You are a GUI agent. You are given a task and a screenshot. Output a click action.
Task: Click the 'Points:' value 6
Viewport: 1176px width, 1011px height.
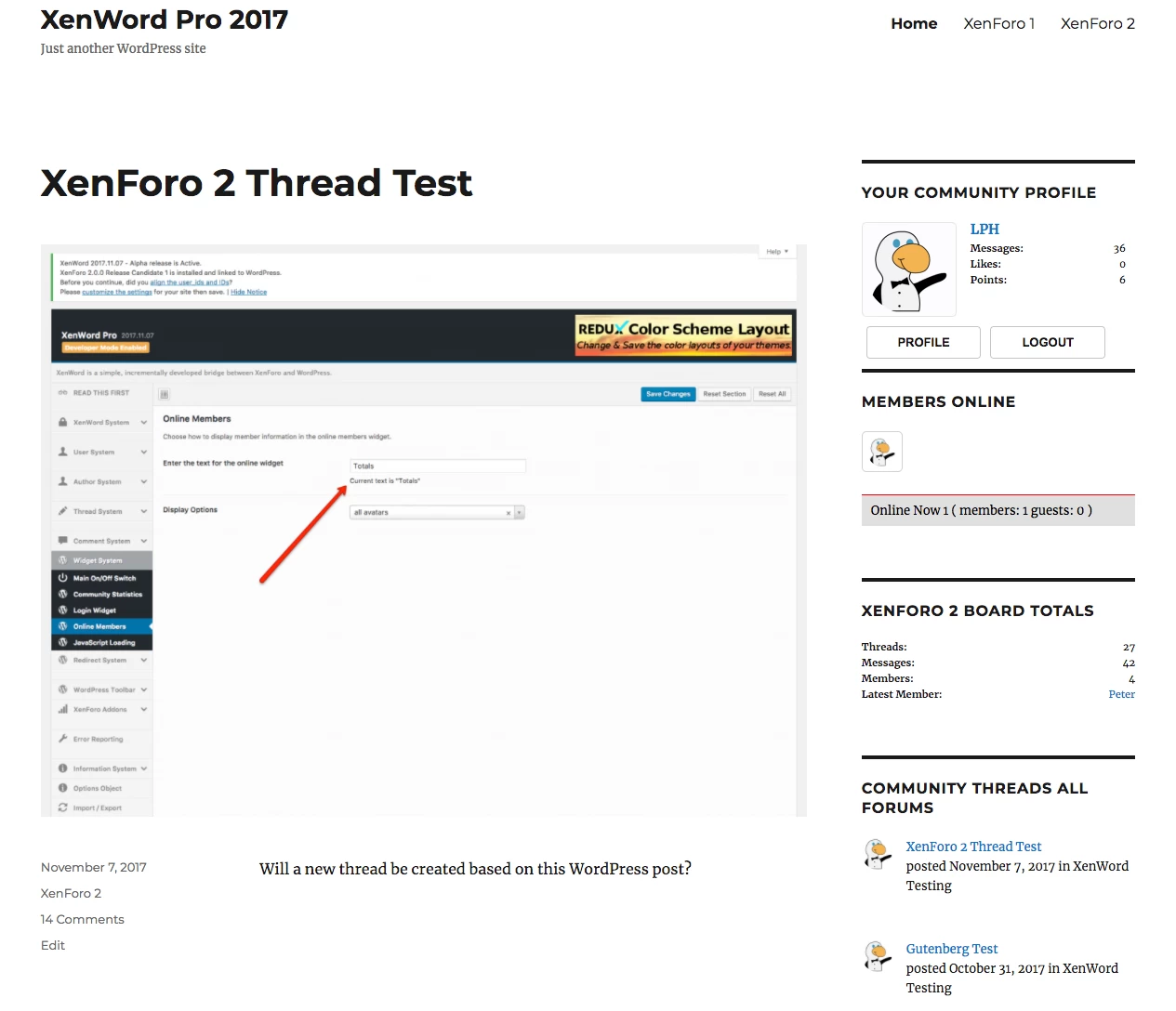1122,280
